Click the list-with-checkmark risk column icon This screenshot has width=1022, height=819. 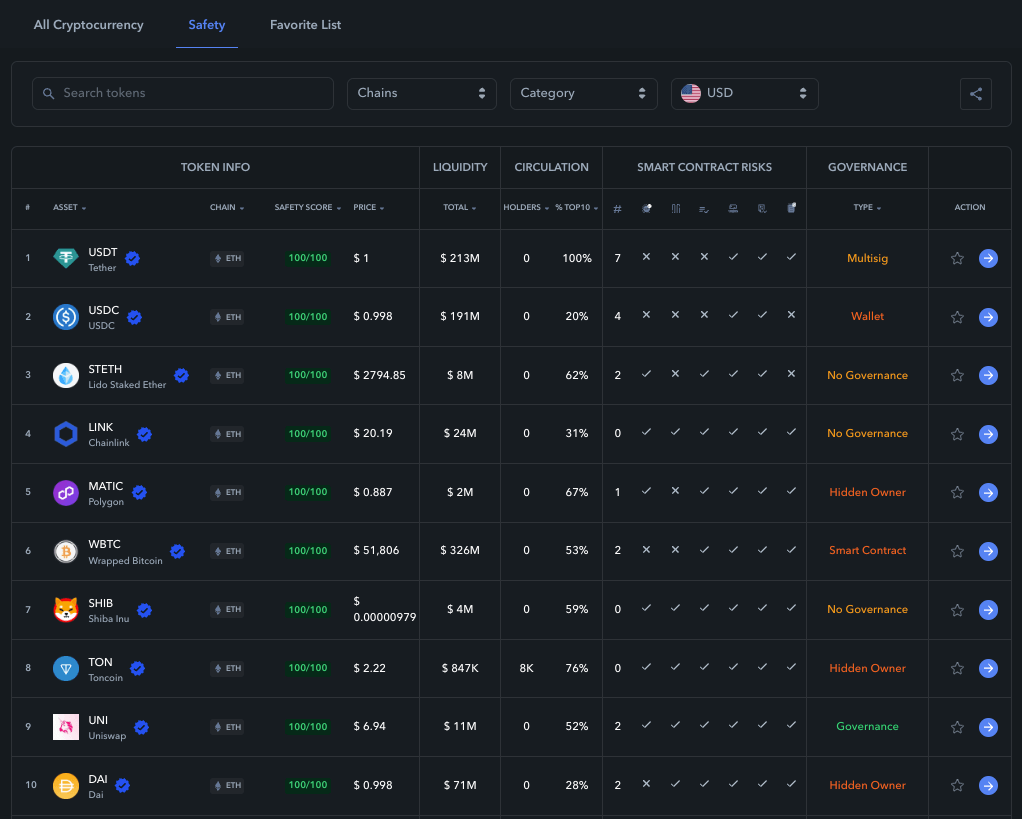[704, 209]
